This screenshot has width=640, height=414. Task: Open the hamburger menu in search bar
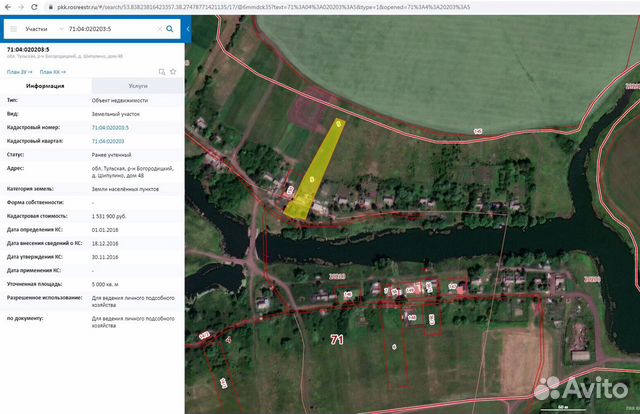[x=11, y=30]
